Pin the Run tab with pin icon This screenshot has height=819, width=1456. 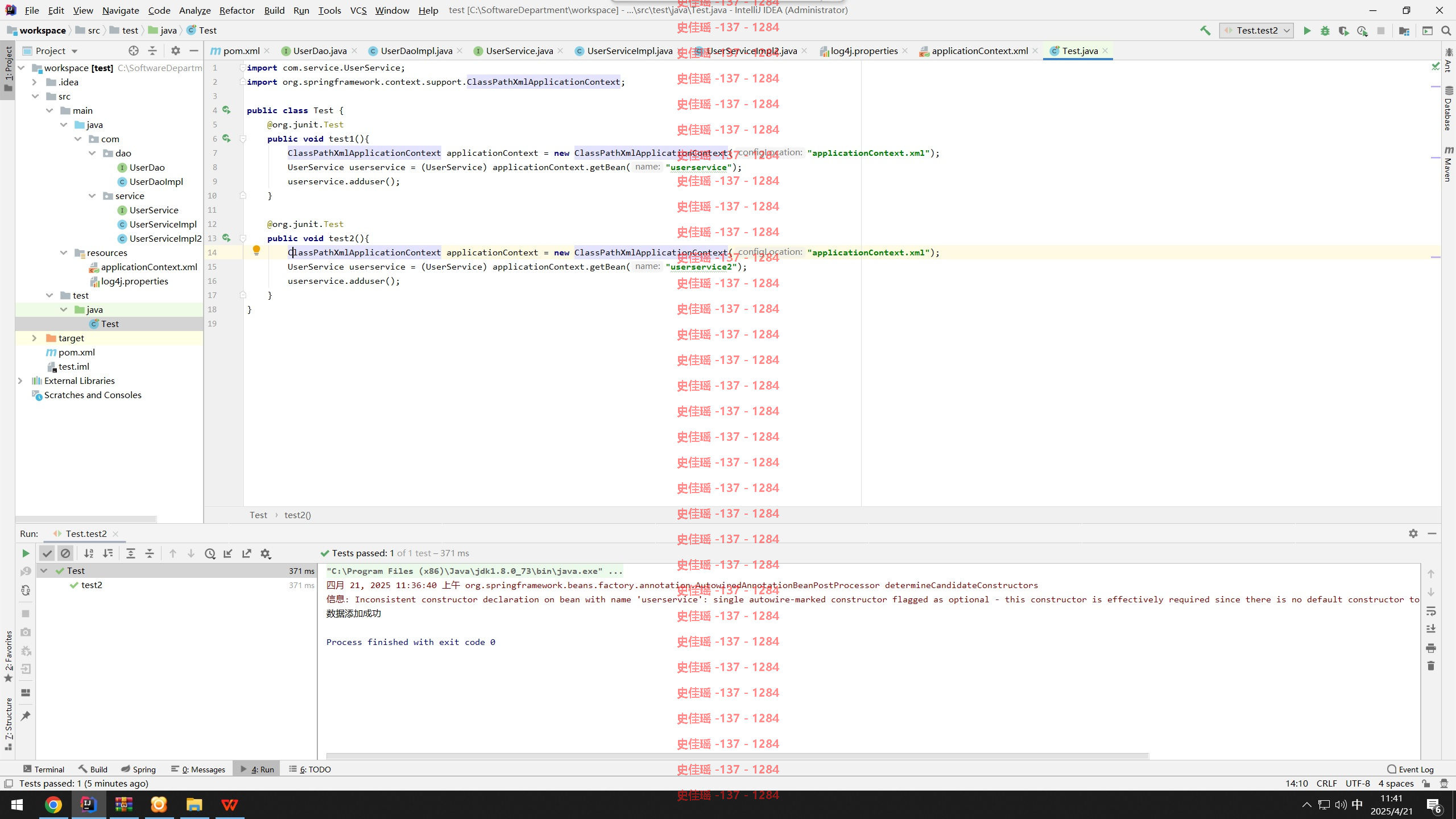26,715
